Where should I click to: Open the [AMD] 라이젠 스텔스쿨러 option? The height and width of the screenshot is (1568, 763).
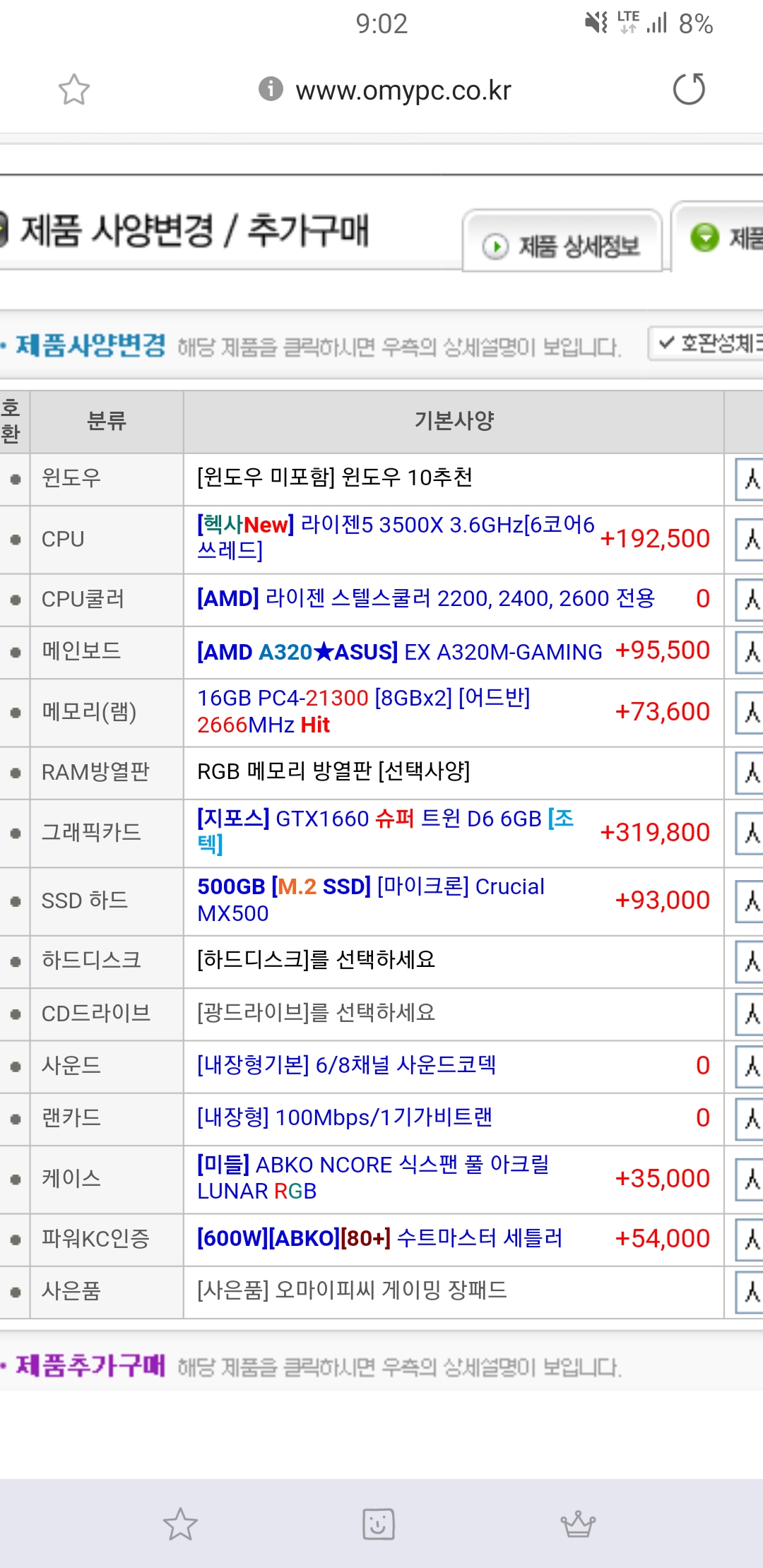pyautogui.click(x=426, y=598)
